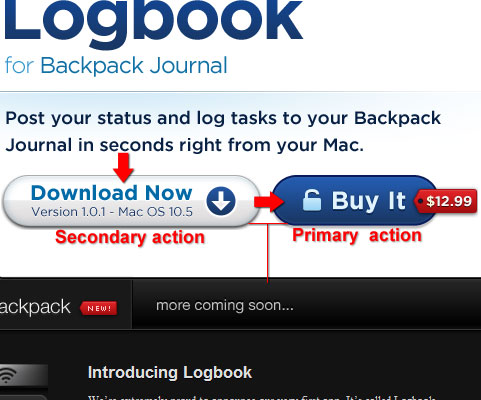Click the "Secondary action" red label
Viewport: 481px width, 400px height.
point(130,237)
